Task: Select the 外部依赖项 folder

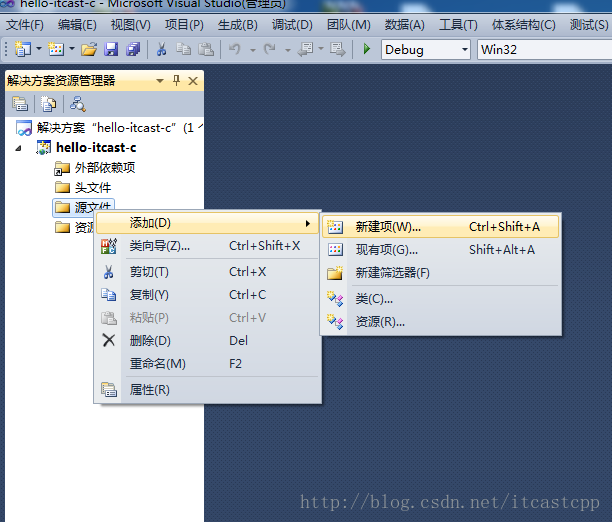Action: pyautogui.click(x=95, y=168)
